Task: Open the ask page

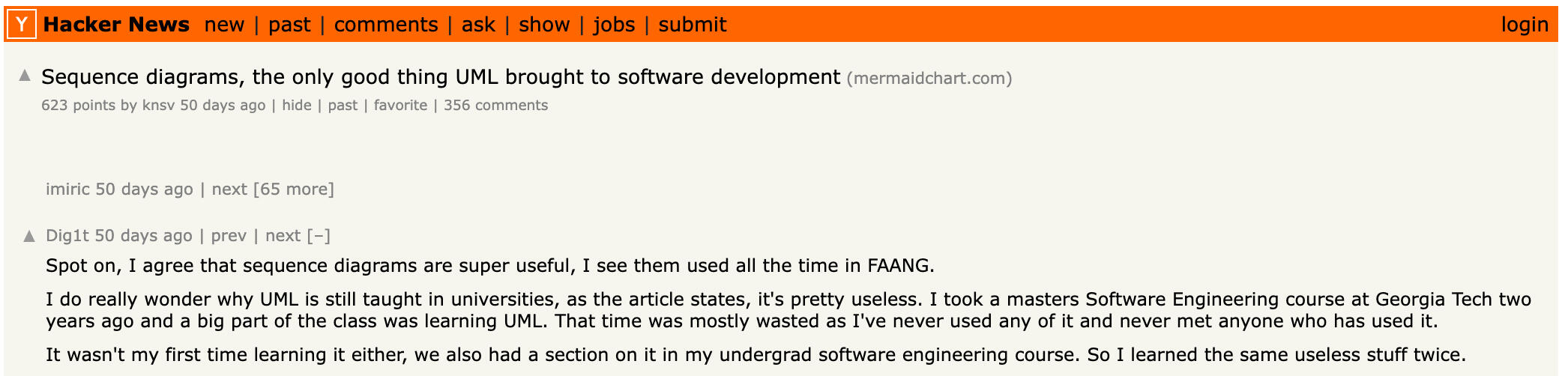Action: 478,25
